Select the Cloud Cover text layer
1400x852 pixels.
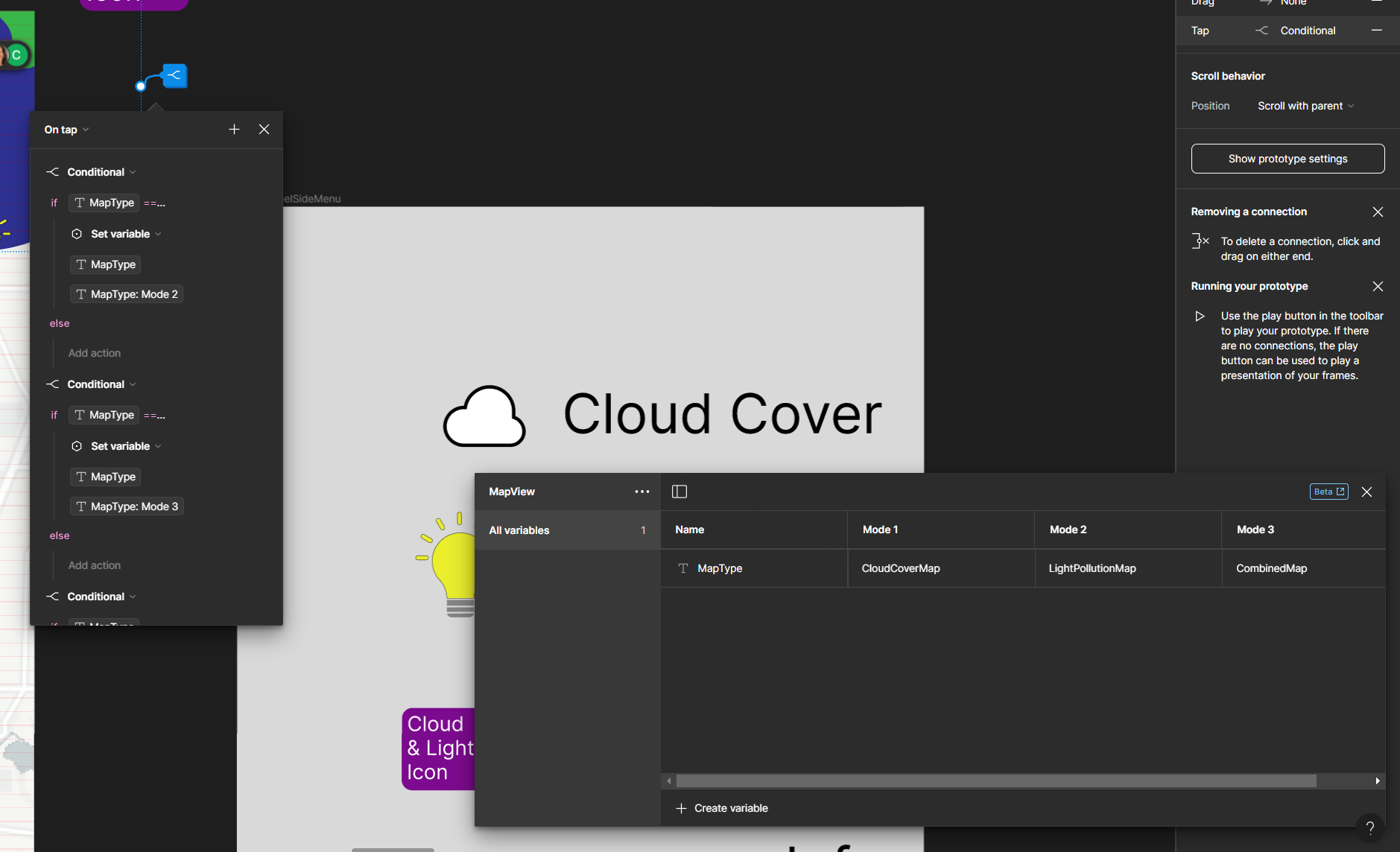click(722, 413)
